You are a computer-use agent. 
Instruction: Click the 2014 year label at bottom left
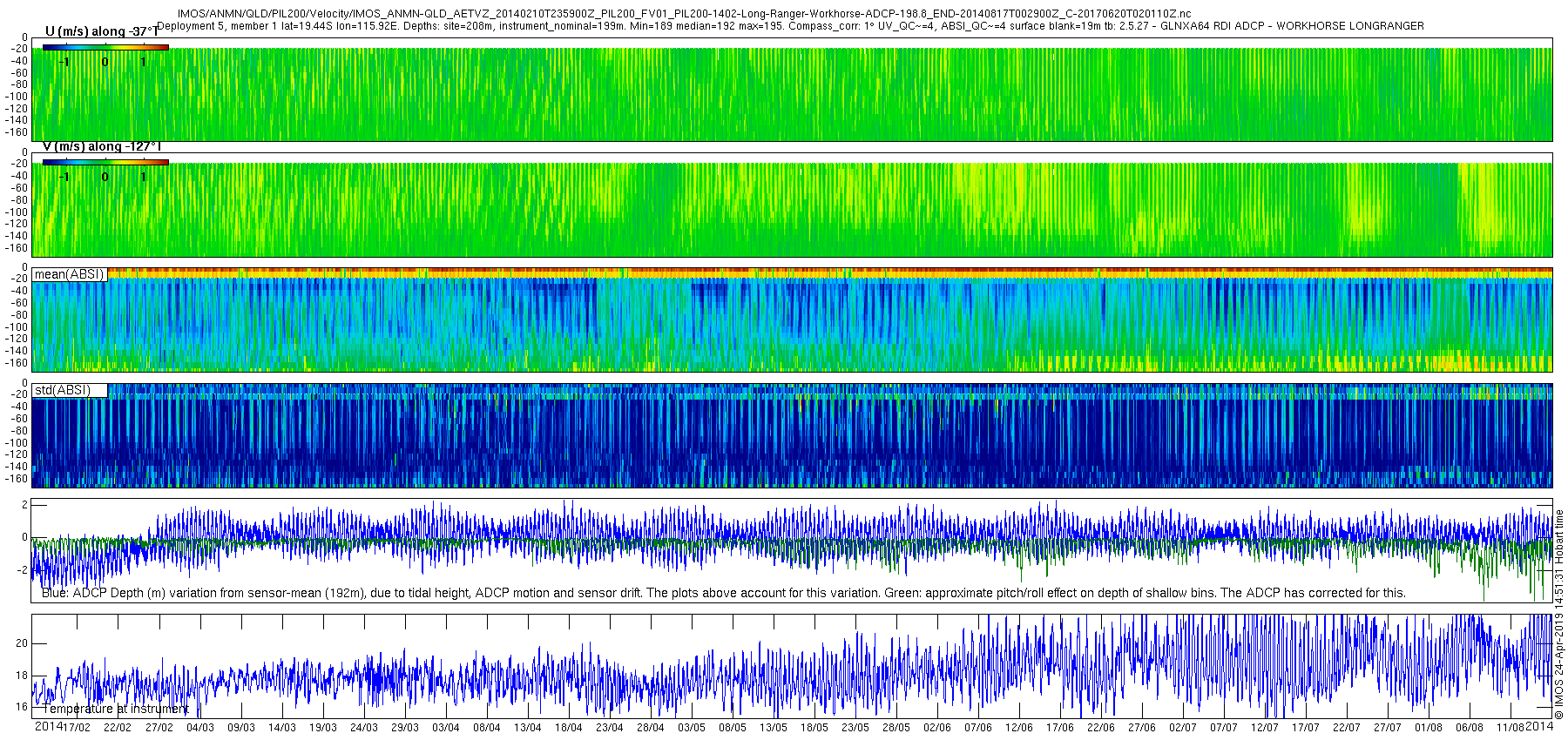coord(48,726)
